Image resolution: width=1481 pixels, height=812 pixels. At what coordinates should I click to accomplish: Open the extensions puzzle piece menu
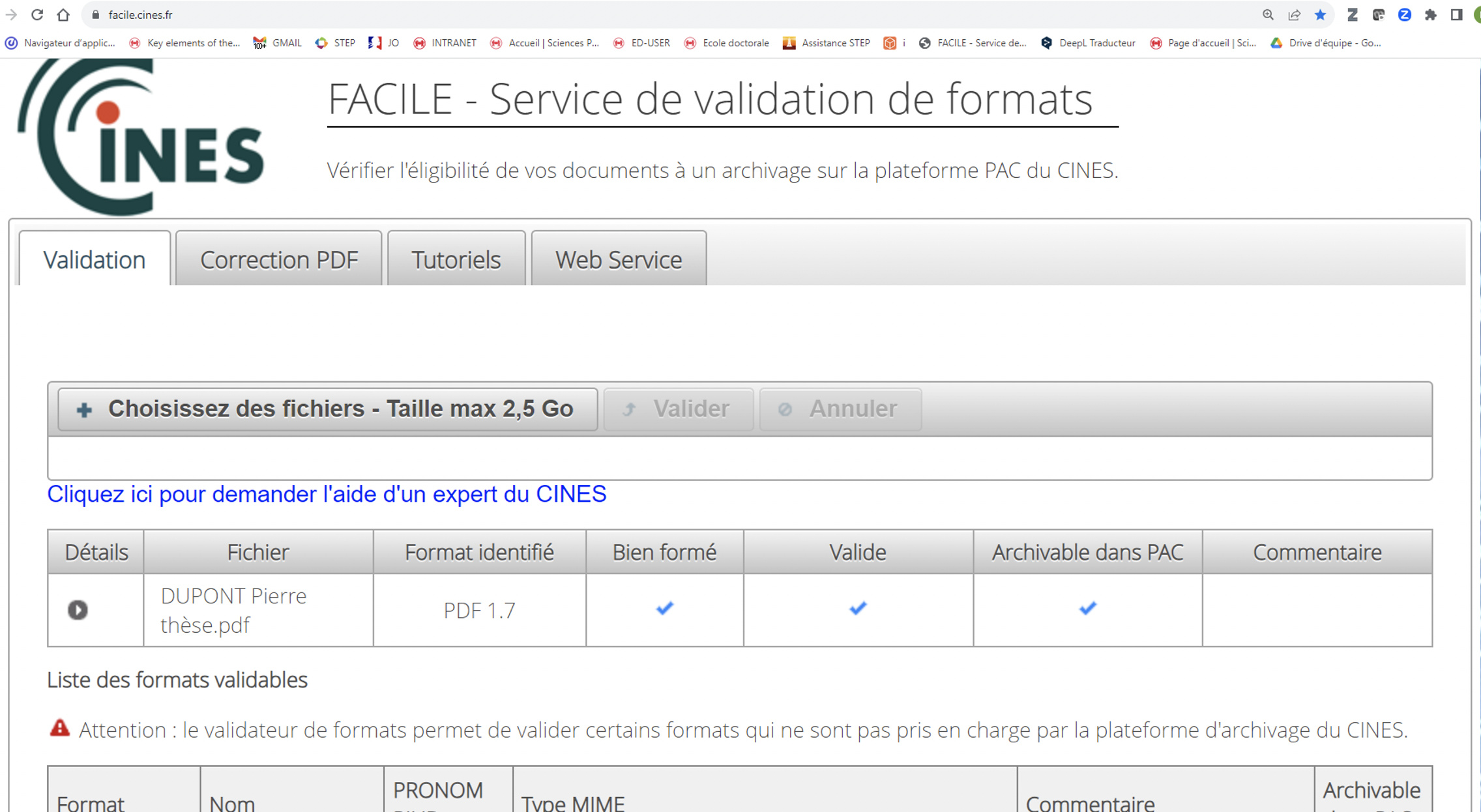pos(1430,14)
